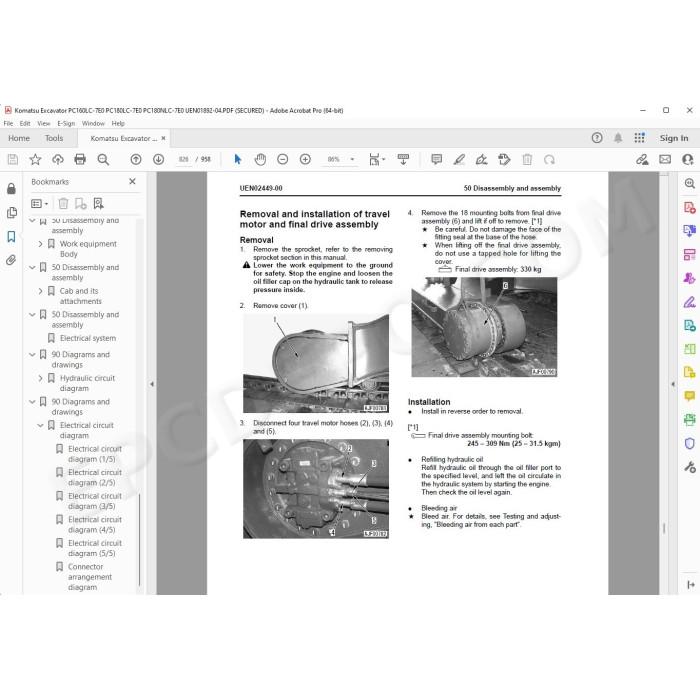This screenshot has height=700, width=700.
Task: Open the Edit menu
Action: pos(25,124)
